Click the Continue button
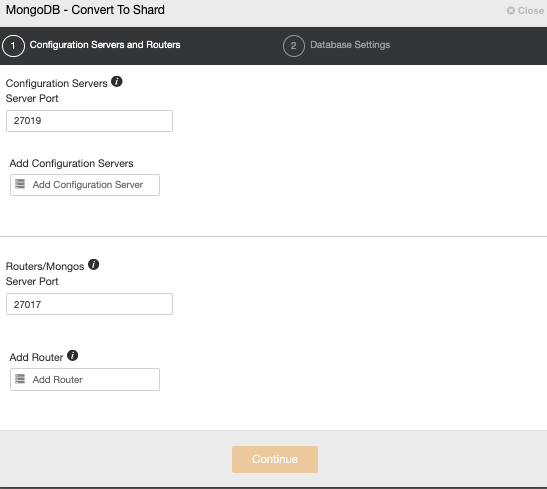547x489 pixels. tap(275, 459)
